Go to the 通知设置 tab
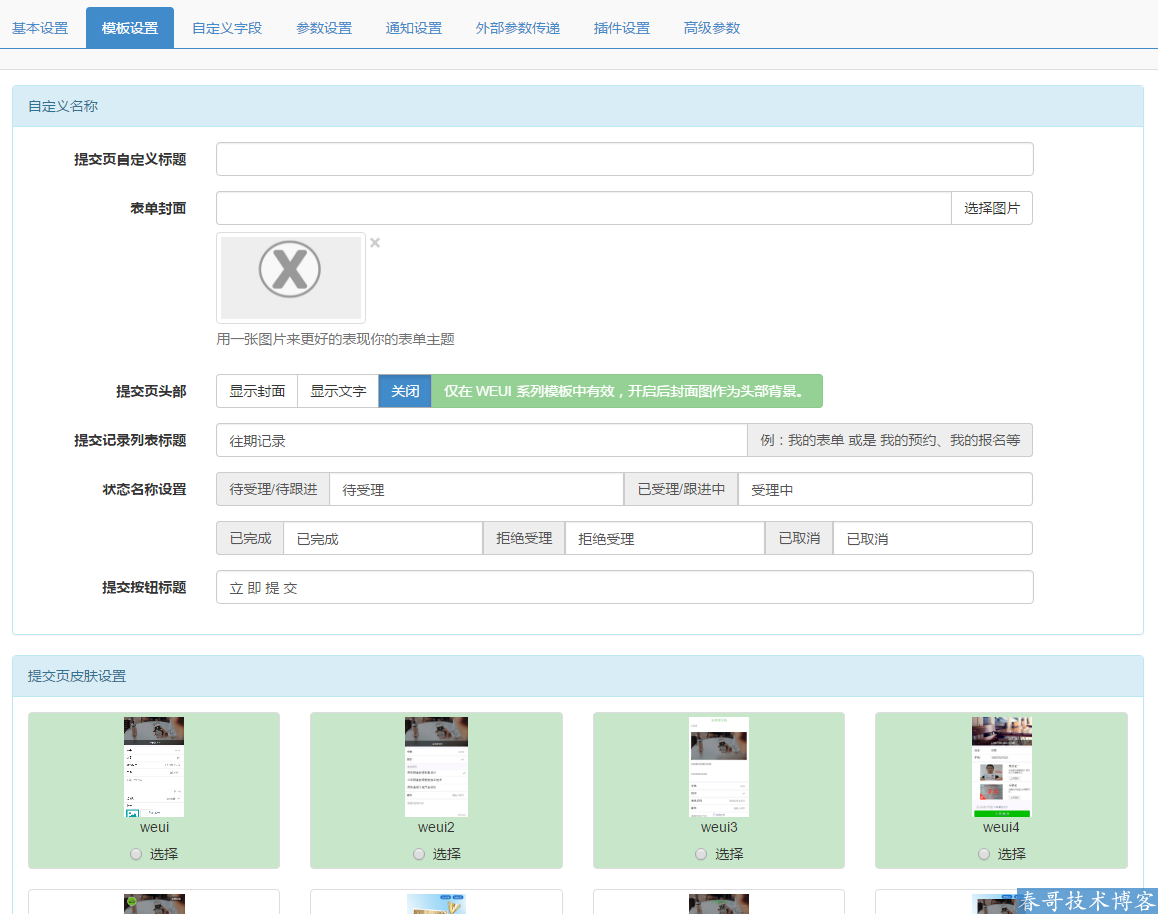This screenshot has width=1158, height=914. [x=414, y=28]
